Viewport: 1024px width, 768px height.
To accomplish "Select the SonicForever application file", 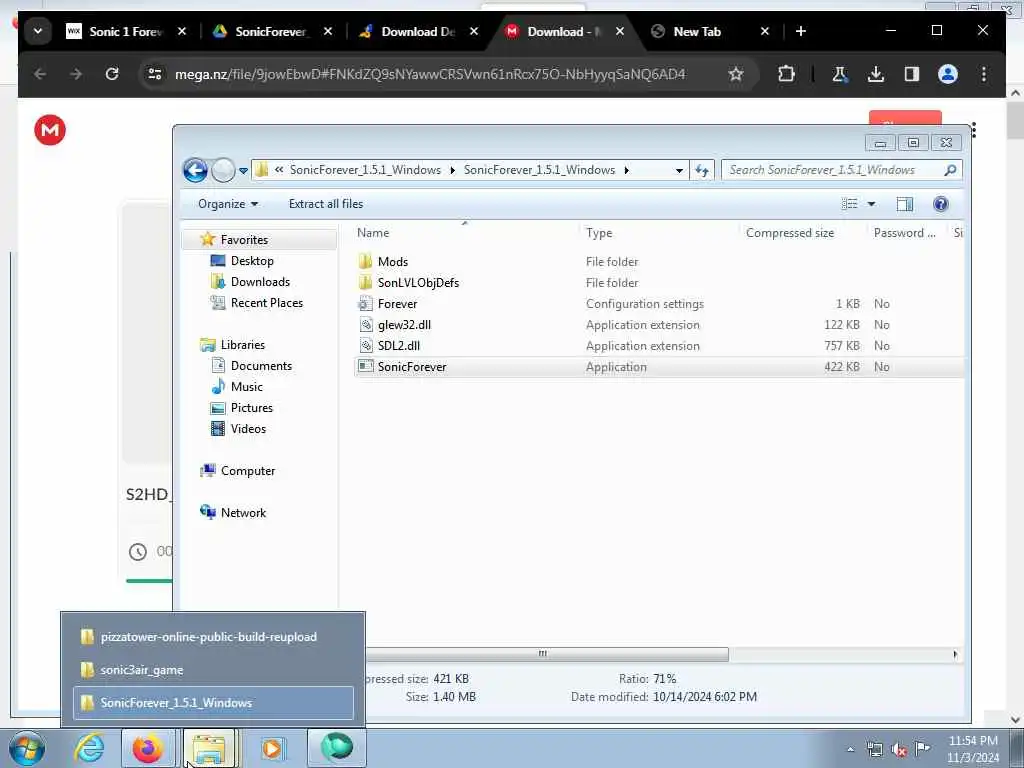I will point(411,367).
